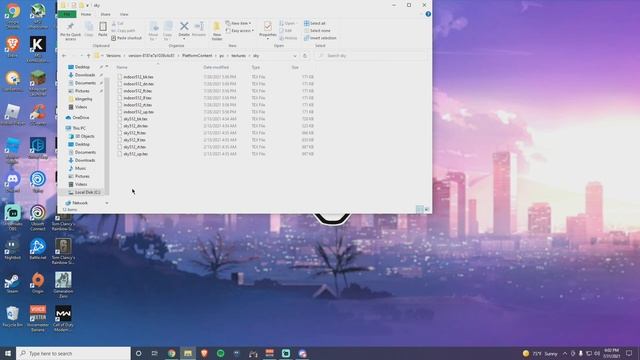Open Spotify from taskbar

220,353
